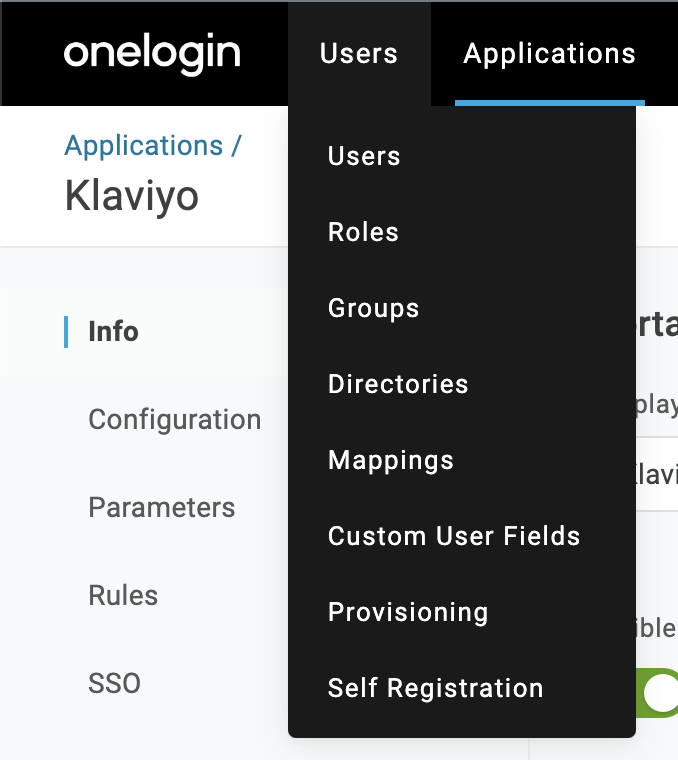Follow the Applications breadcrumb link
678x760 pixels.
coord(144,146)
